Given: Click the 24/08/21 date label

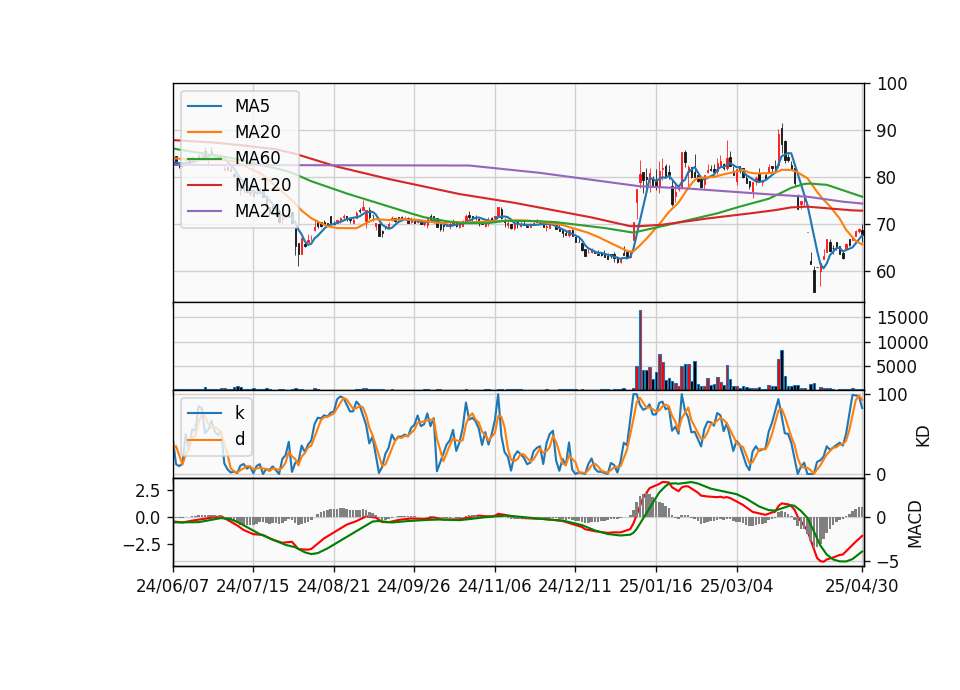Looking at the screenshot, I should [x=334, y=586].
